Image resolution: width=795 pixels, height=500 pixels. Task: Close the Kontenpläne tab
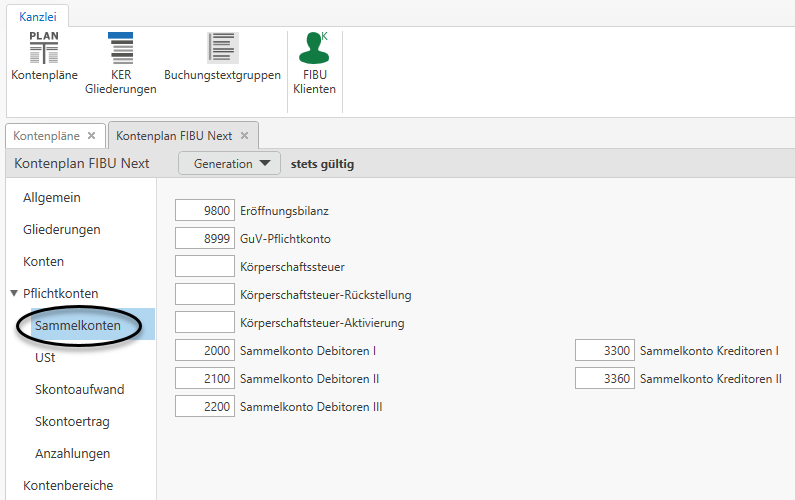pos(91,135)
